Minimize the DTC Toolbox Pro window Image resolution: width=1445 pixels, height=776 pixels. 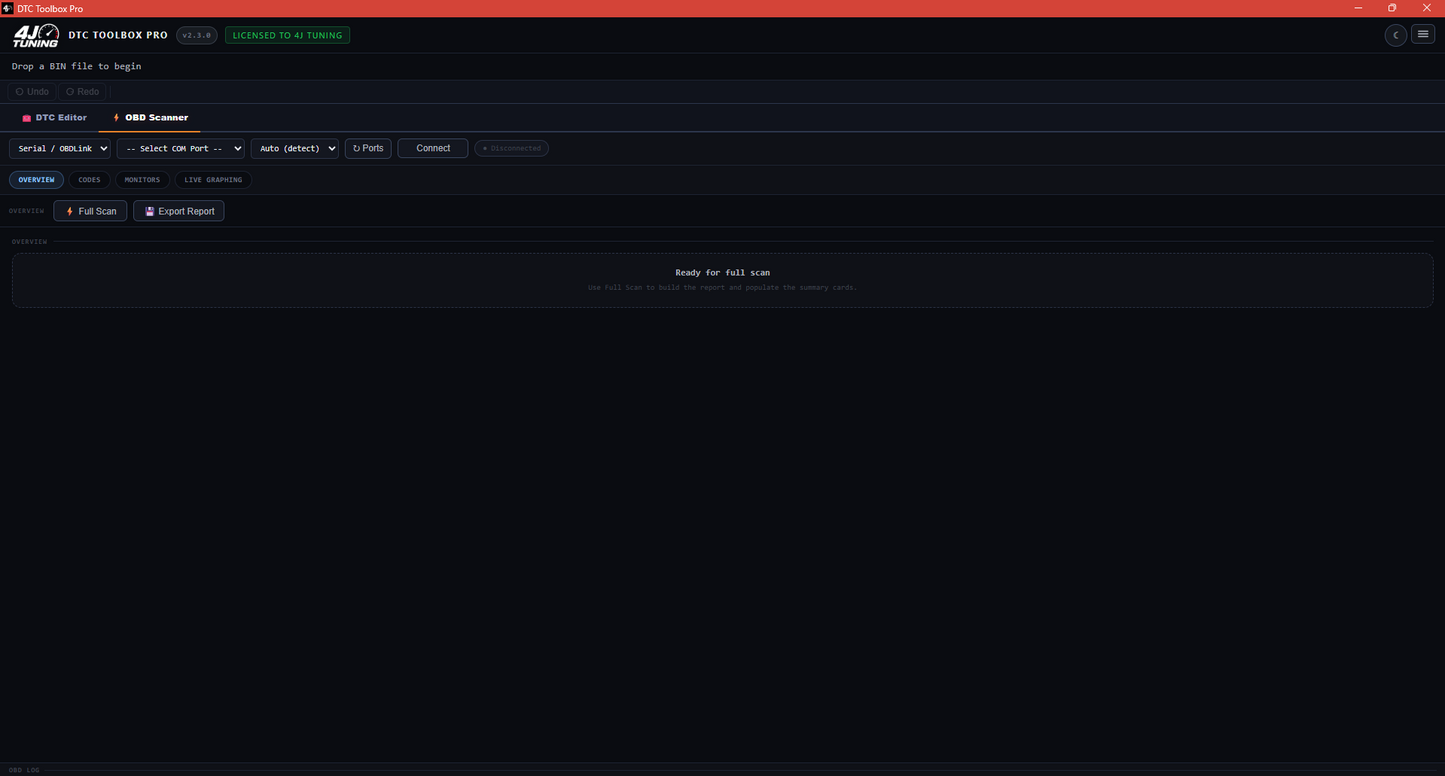click(x=1358, y=8)
